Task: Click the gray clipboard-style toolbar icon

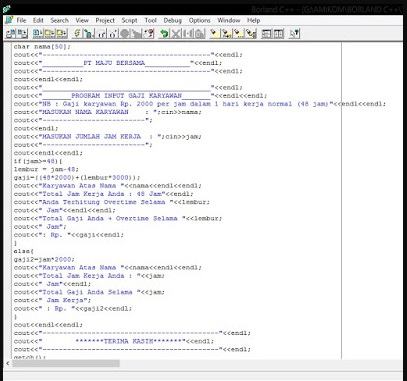Action: [199, 33]
